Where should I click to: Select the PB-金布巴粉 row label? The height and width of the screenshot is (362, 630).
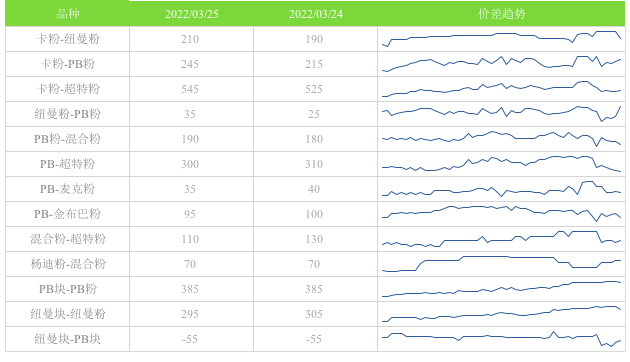click(x=68, y=214)
